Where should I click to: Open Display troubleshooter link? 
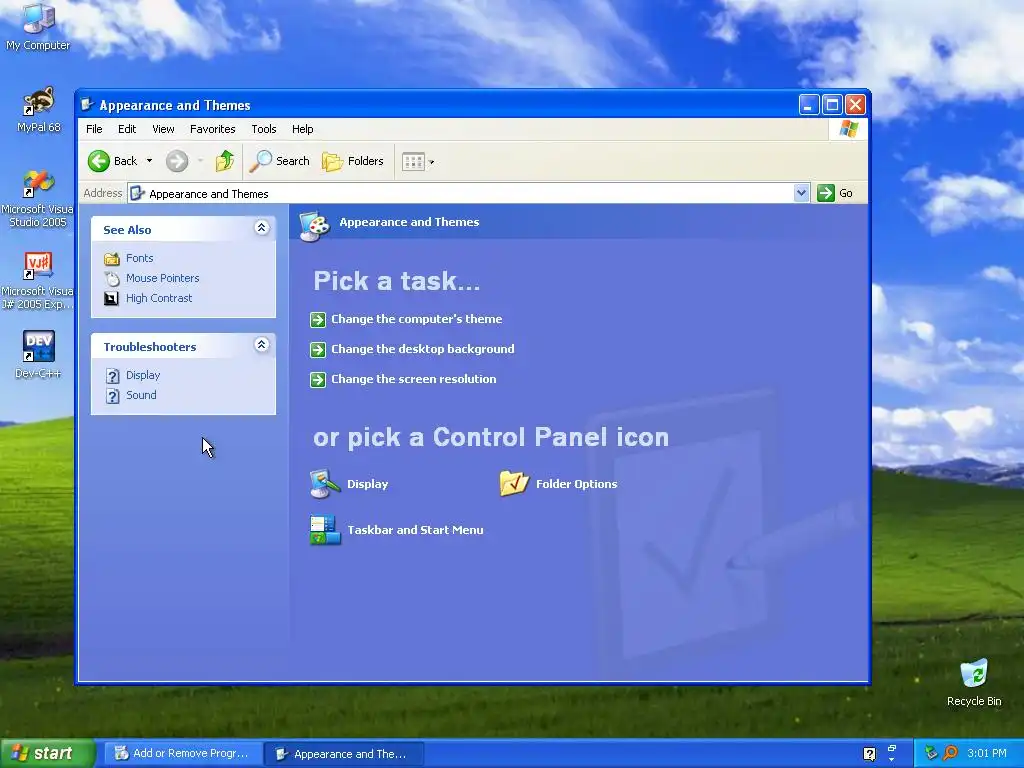point(143,375)
